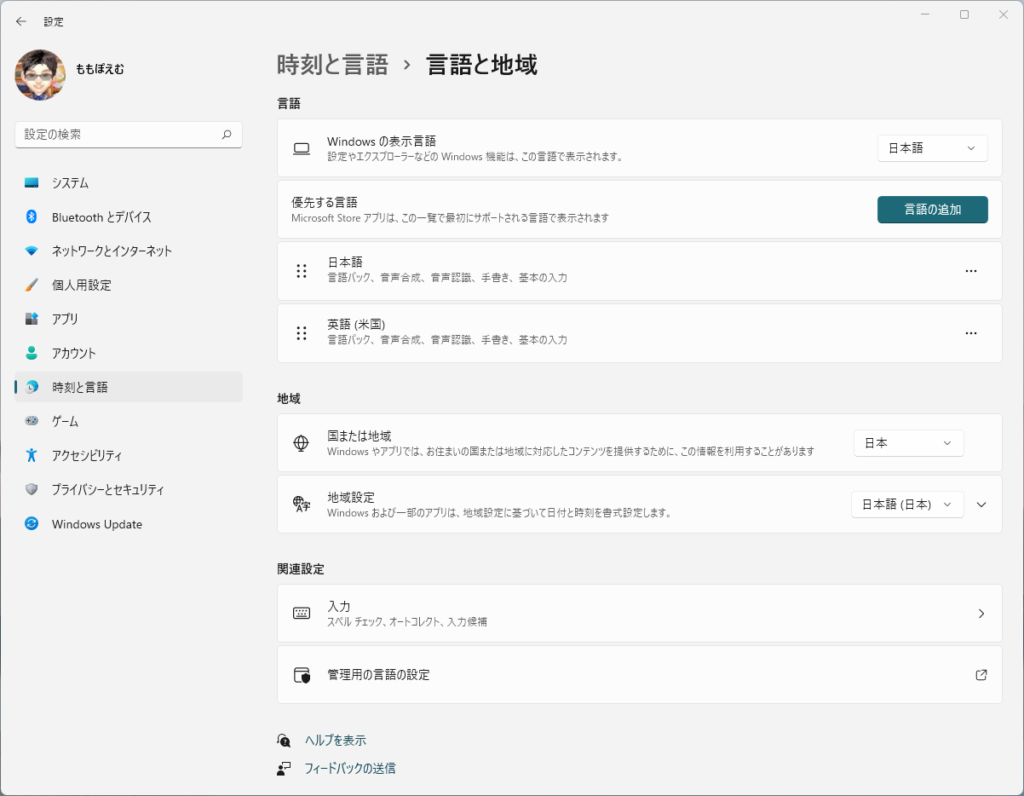Viewport: 1024px width, 796px height.
Task: Open more options for 英語 (米国)
Action: [x=971, y=333]
